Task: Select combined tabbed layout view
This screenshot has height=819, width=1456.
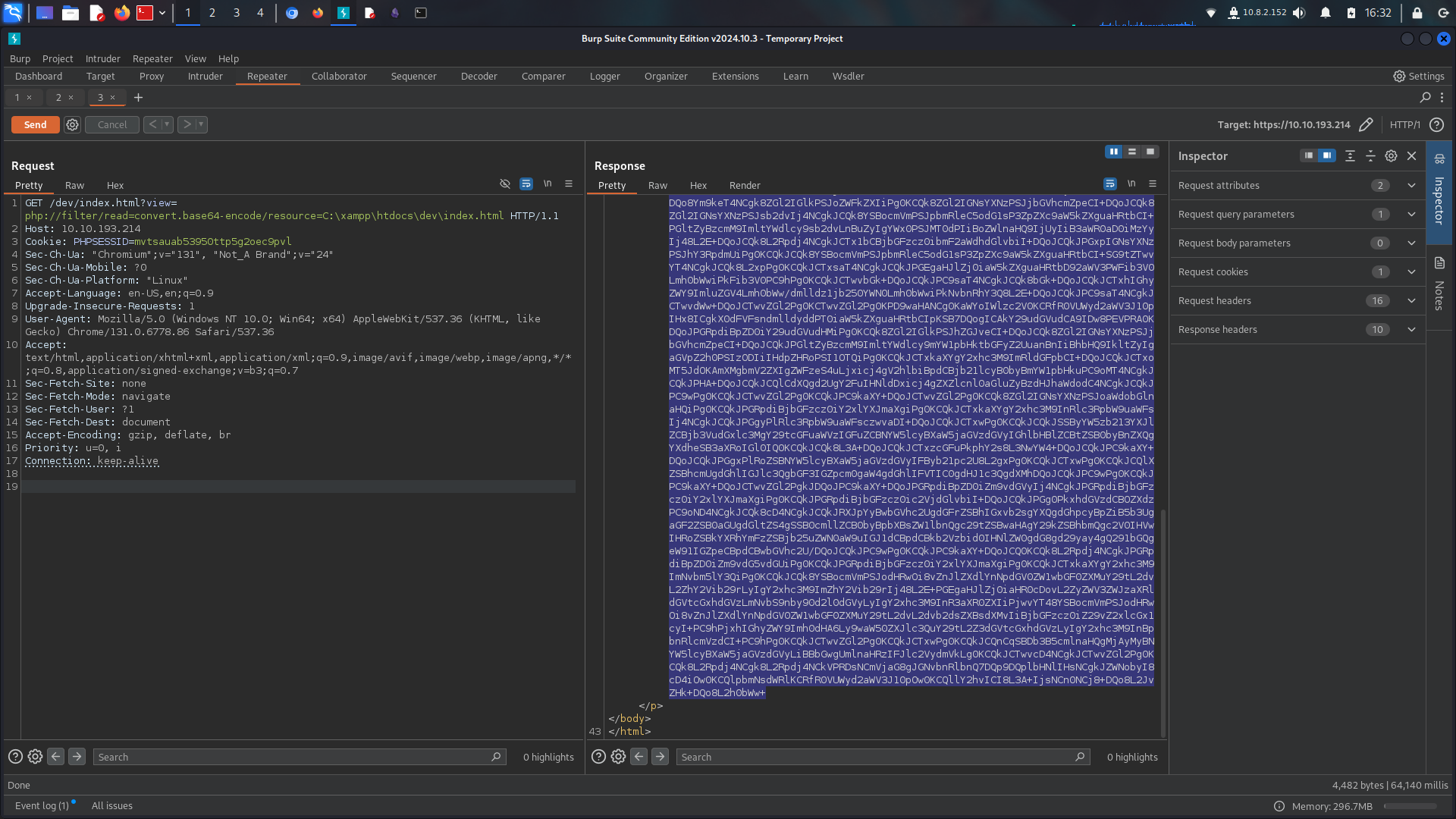Action: click(x=1150, y=152)
